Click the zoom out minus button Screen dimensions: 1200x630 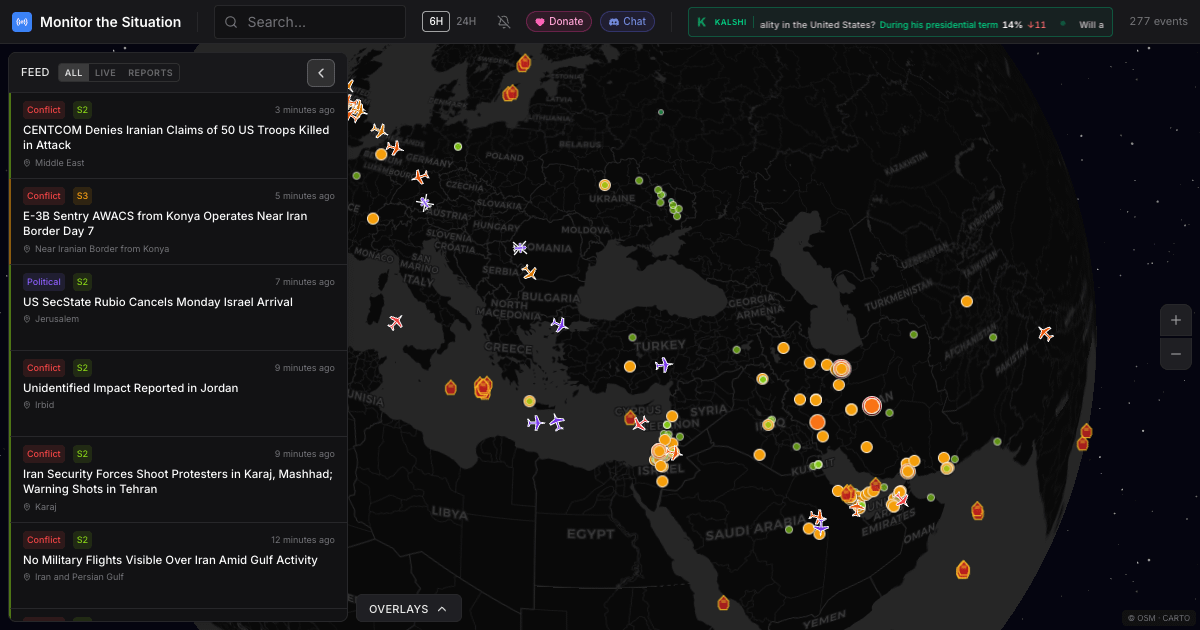1175,354
